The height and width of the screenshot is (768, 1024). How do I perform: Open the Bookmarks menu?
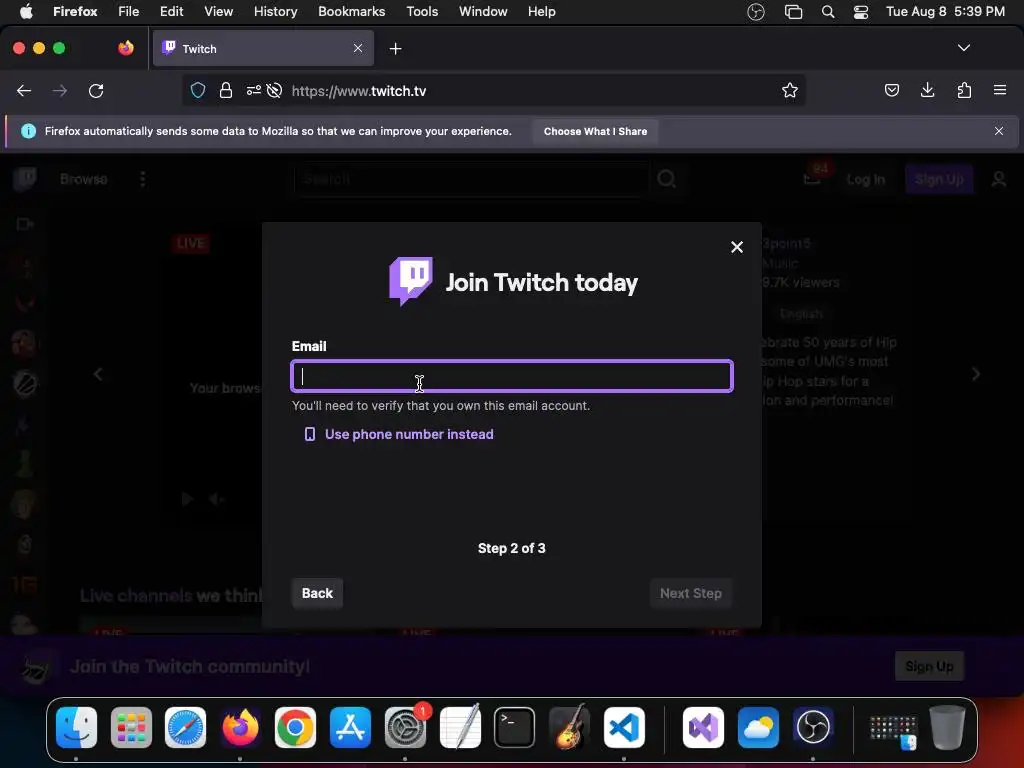351,11
